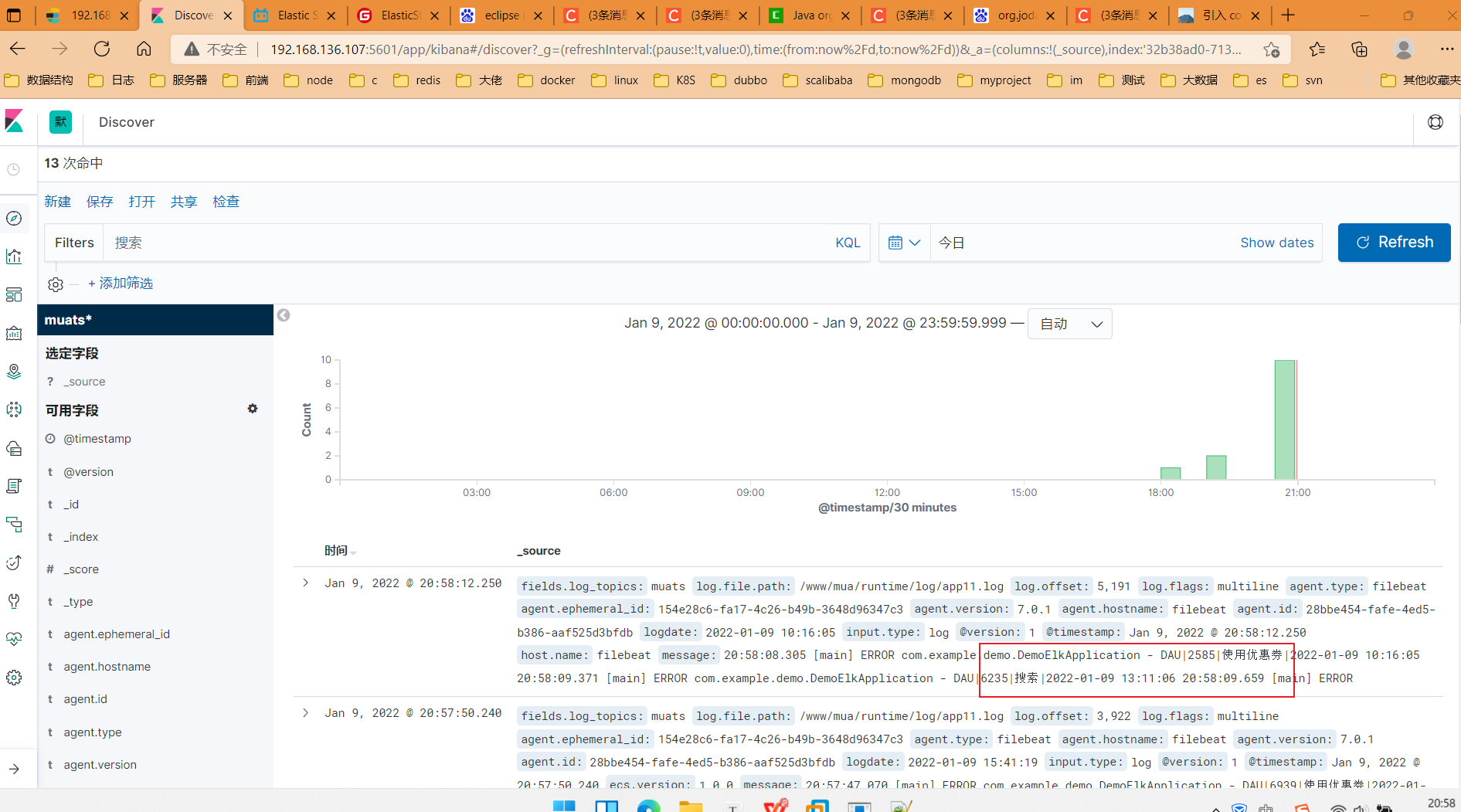Click the Refresh button

pos(1394,243)
